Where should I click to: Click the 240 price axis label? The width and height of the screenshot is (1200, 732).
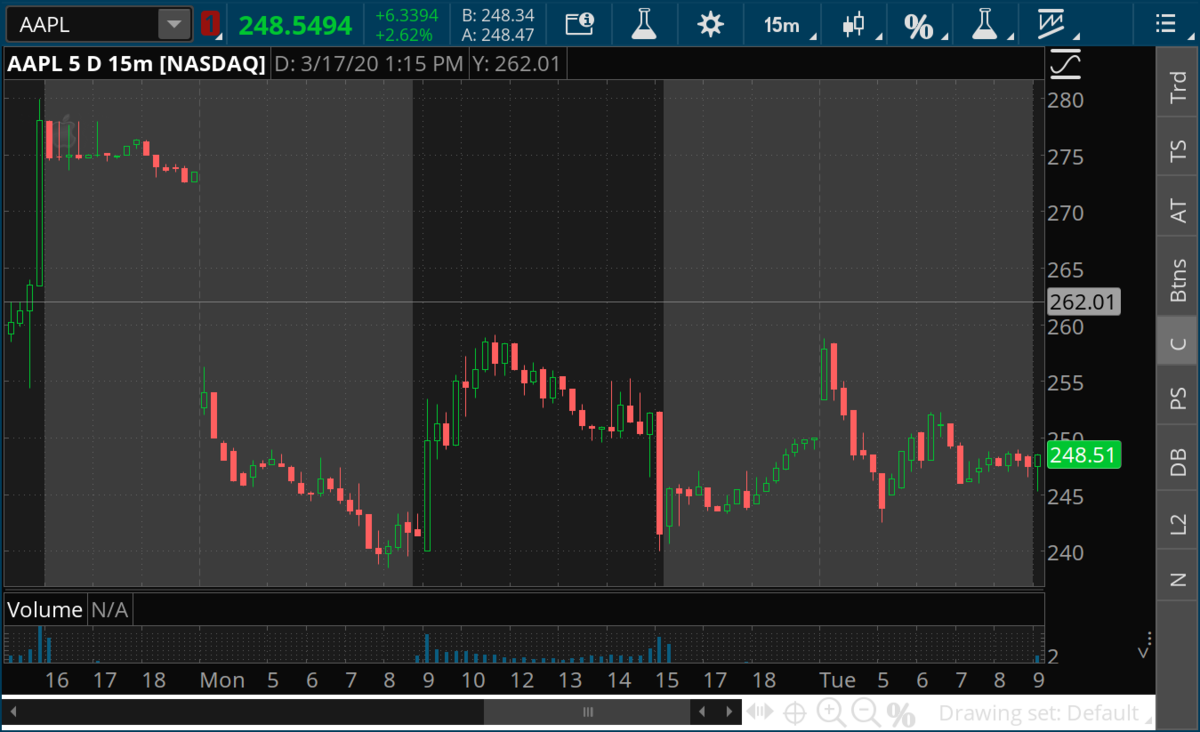(x=1066, y=551)
